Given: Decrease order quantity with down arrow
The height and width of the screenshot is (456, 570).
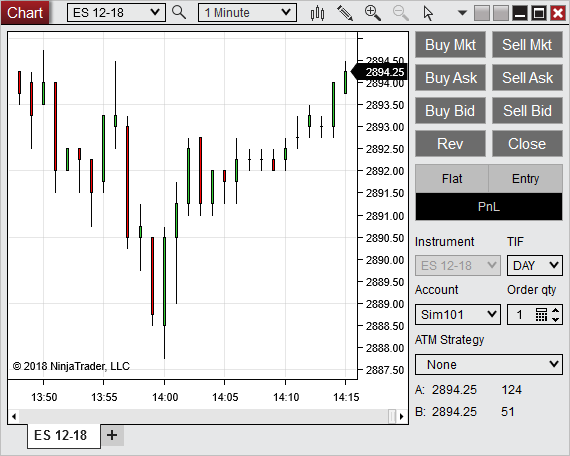Looking at the screenshot, I should 555,319.
